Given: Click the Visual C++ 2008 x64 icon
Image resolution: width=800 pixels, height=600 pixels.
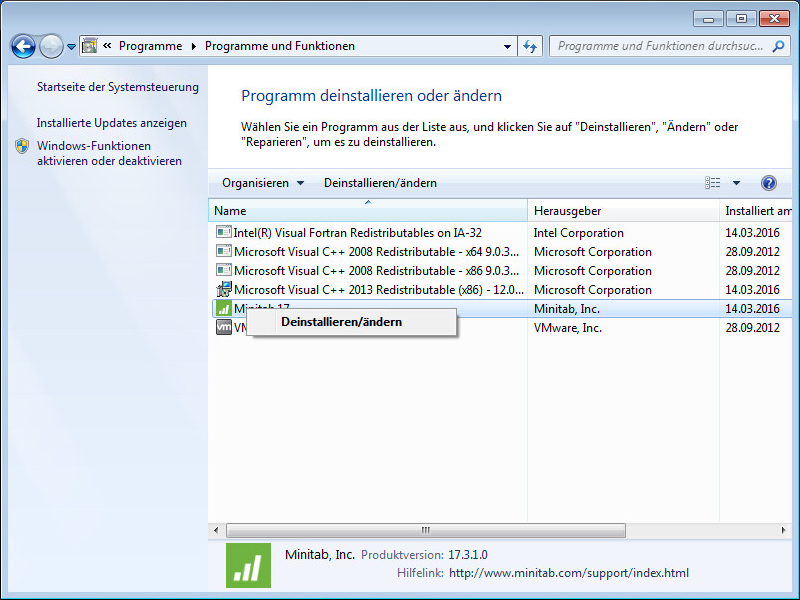Looking at the screenshot, I should (x=223, y=251).
